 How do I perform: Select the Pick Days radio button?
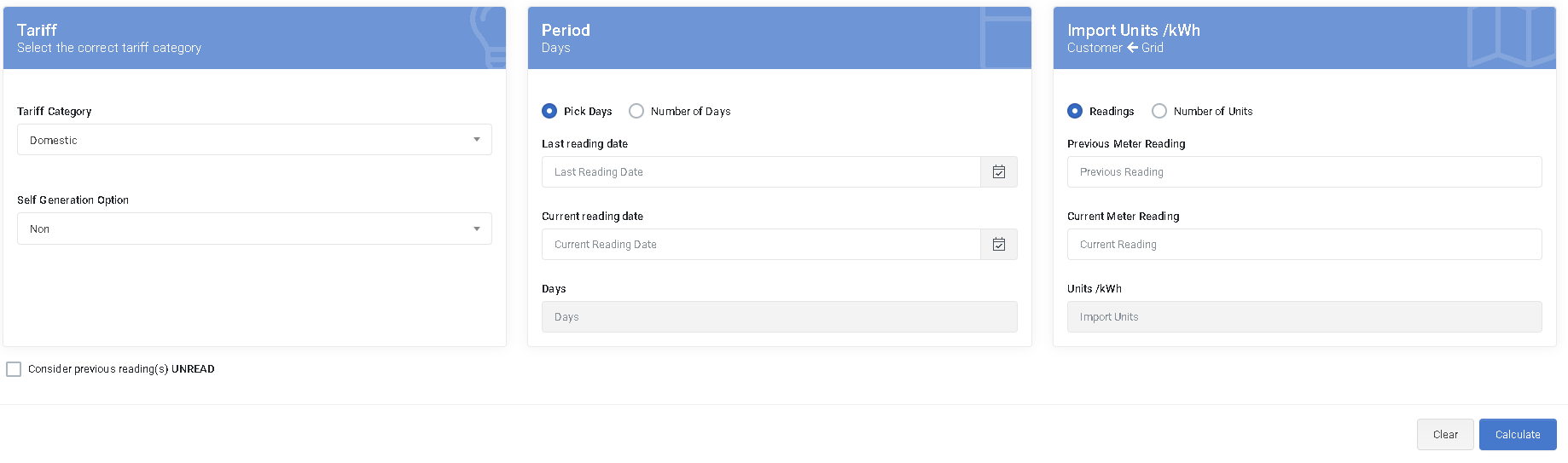(x=549, y=111)
